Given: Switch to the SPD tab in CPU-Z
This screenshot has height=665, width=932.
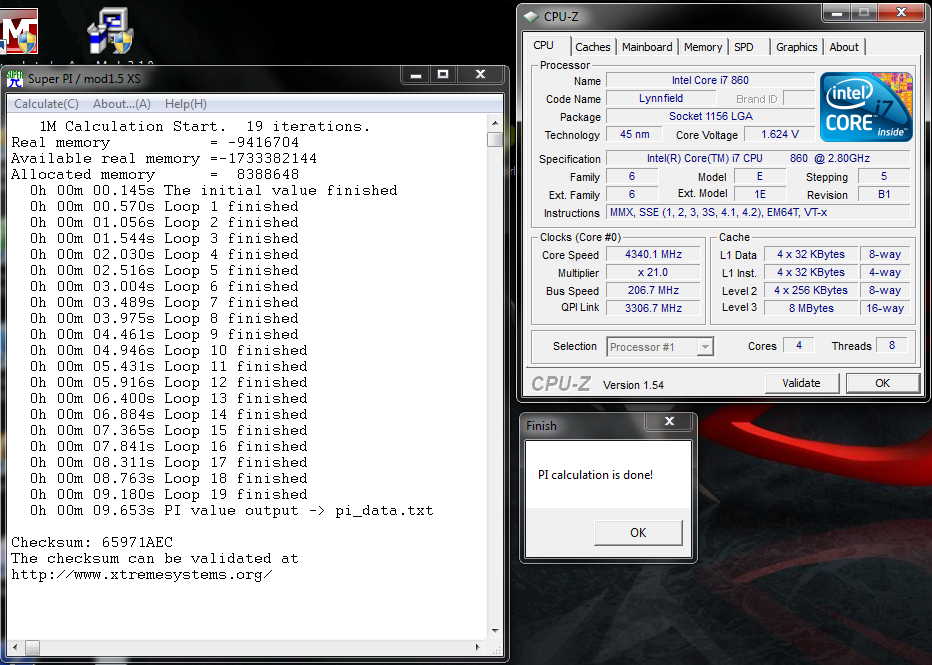Looking at the screenshot, I should click(744, 47).
